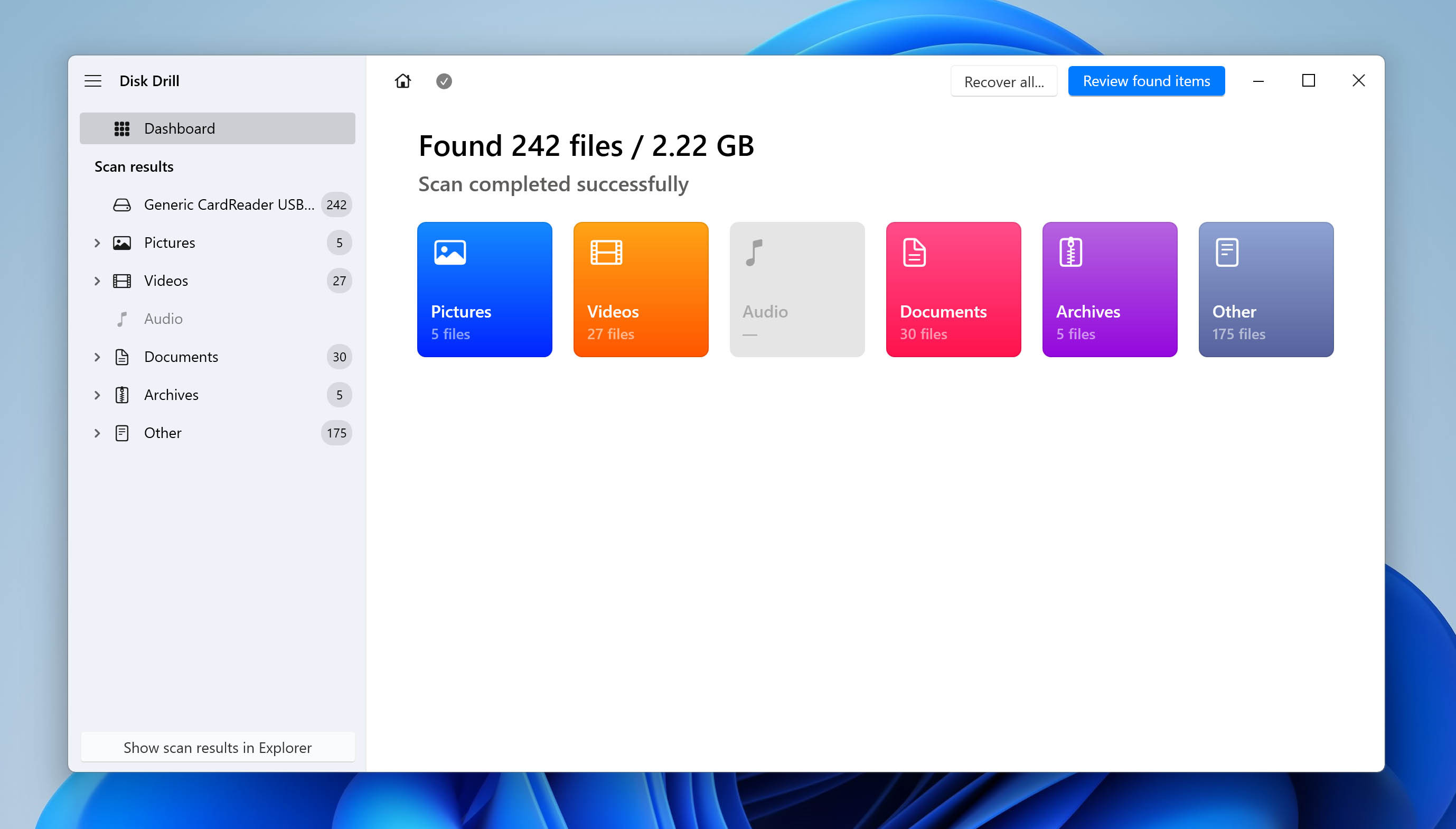Click the image icon on Pictures card
The image size is (1456, 829).
click(450, 252)
